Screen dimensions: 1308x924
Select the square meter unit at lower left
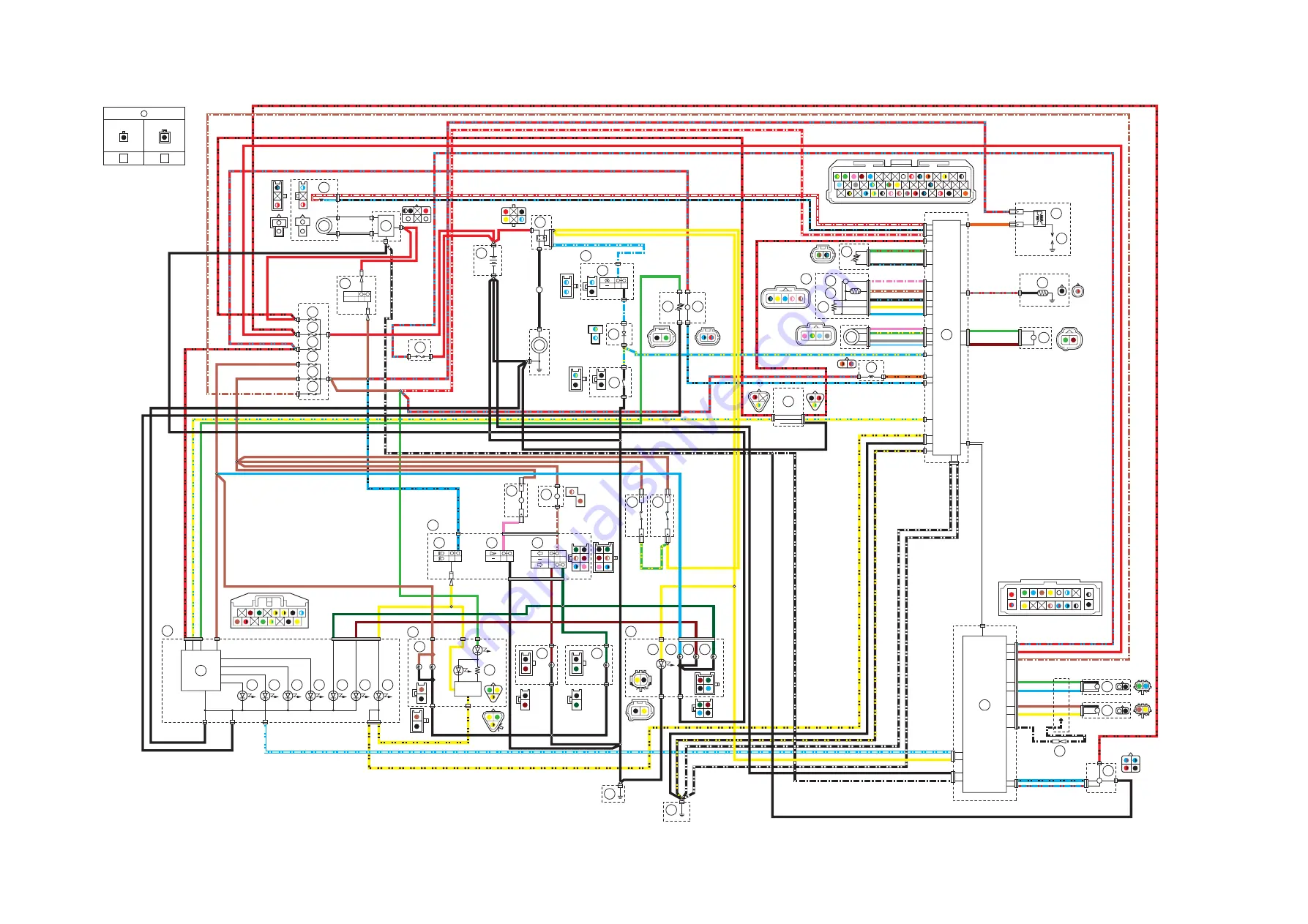click(201, 670)
